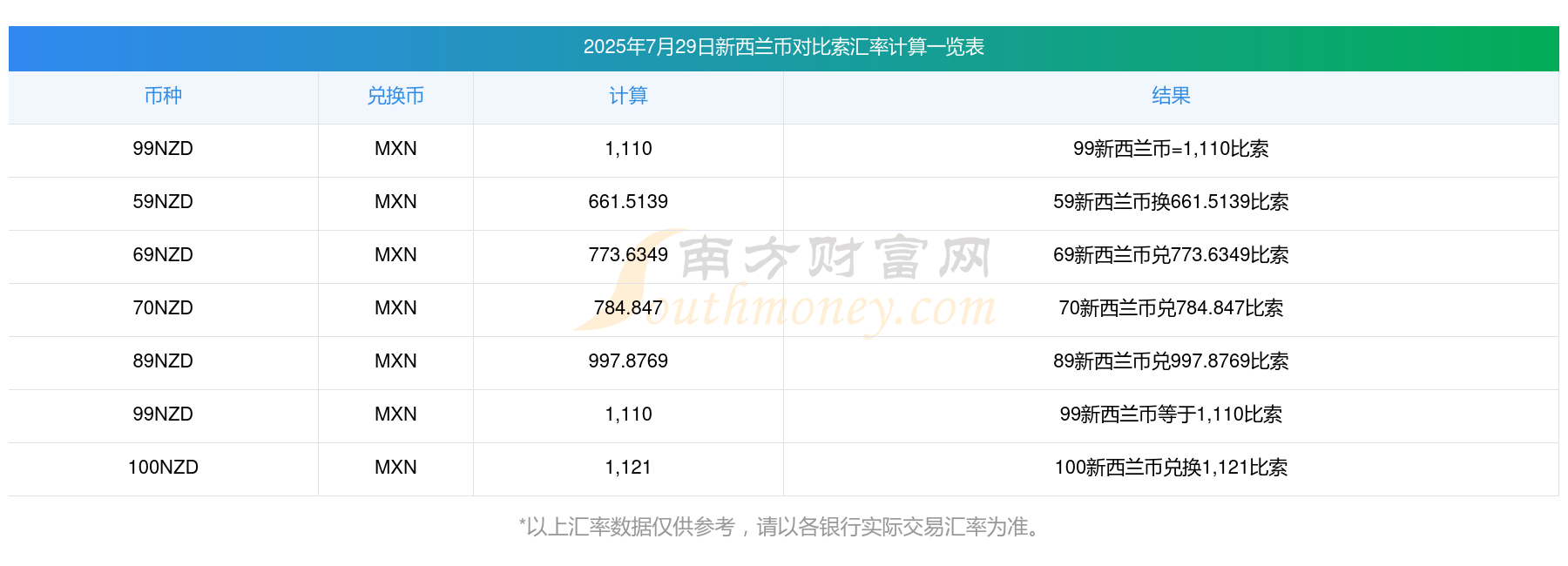Screen dimensions: 1568x566
Task: Select 1,110 in the 99新西兰币等于1,110比索 row
Action: [628, 414]
